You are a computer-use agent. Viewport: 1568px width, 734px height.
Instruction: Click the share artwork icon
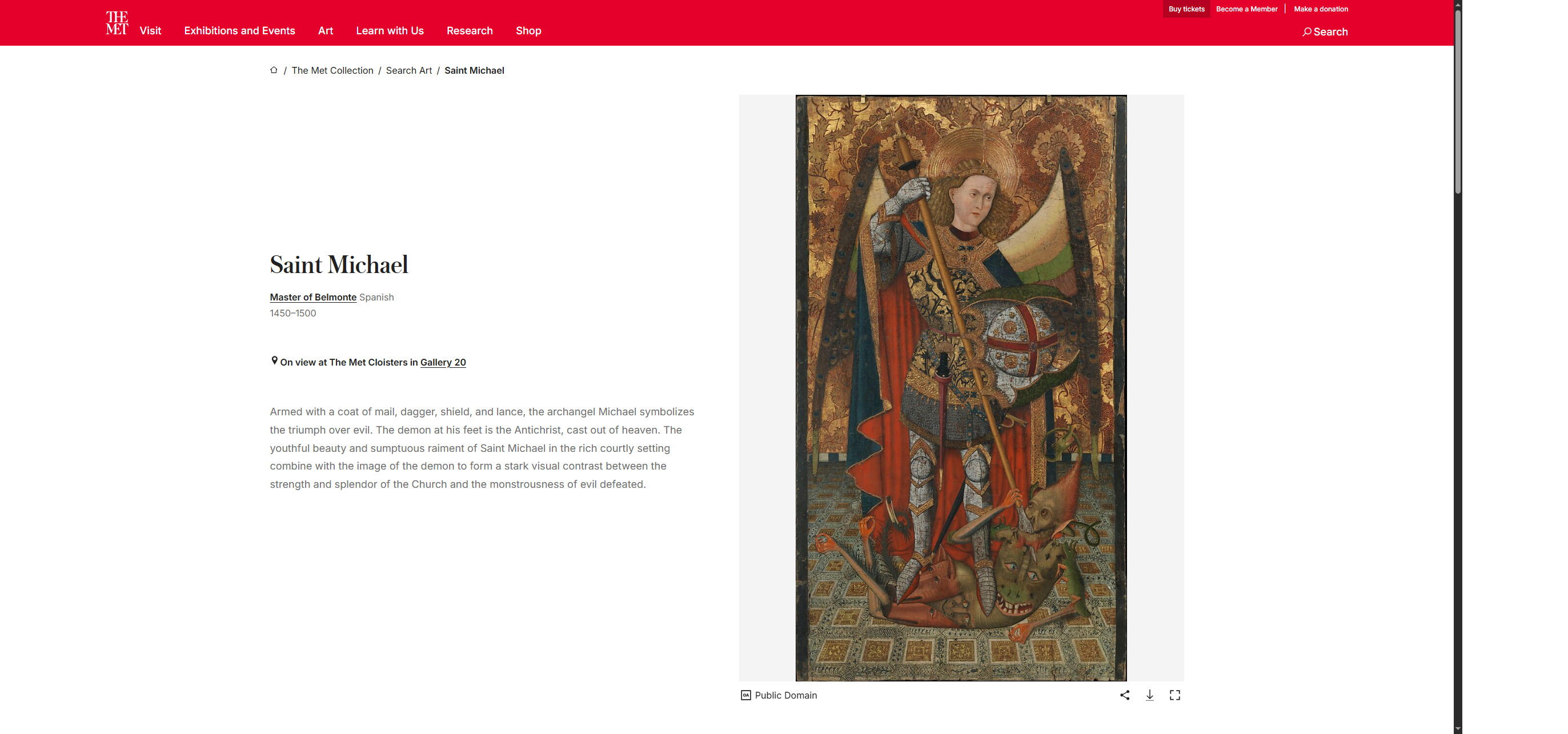click(1124, 695)
